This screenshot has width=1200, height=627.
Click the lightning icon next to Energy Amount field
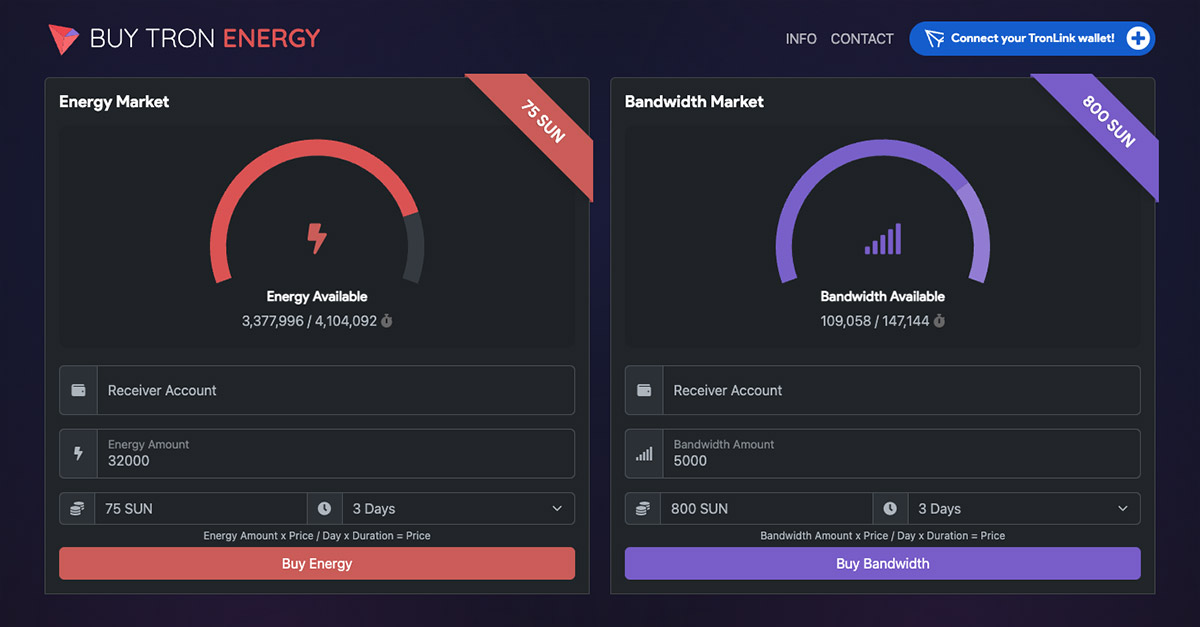[x=77, y=453]
